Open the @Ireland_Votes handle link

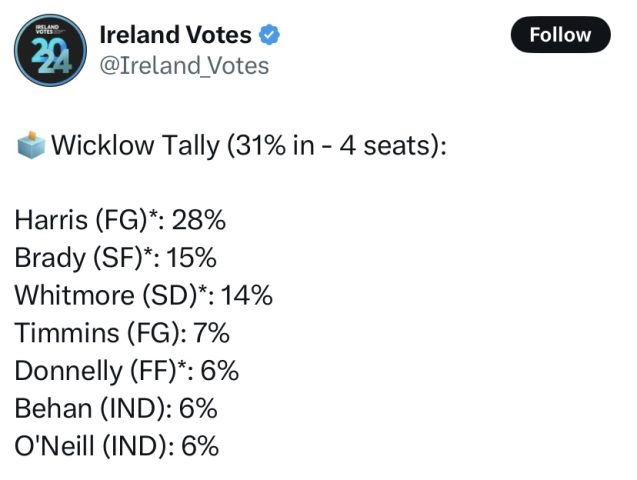184,66
